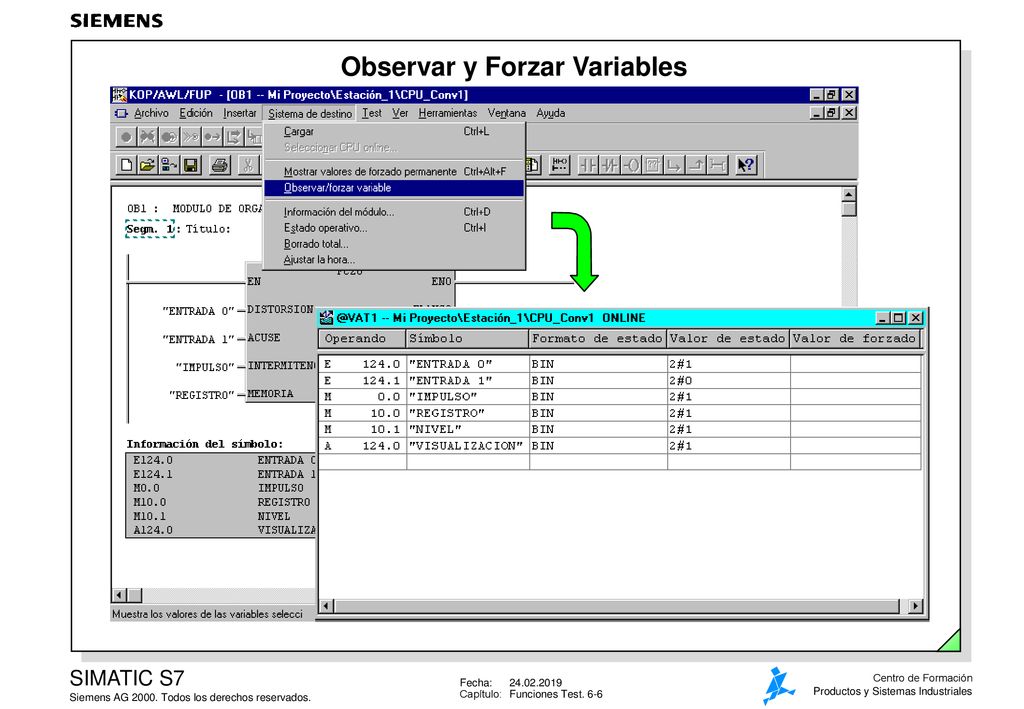Click the Save diskette toolbar icon

(x=191, y=165)
